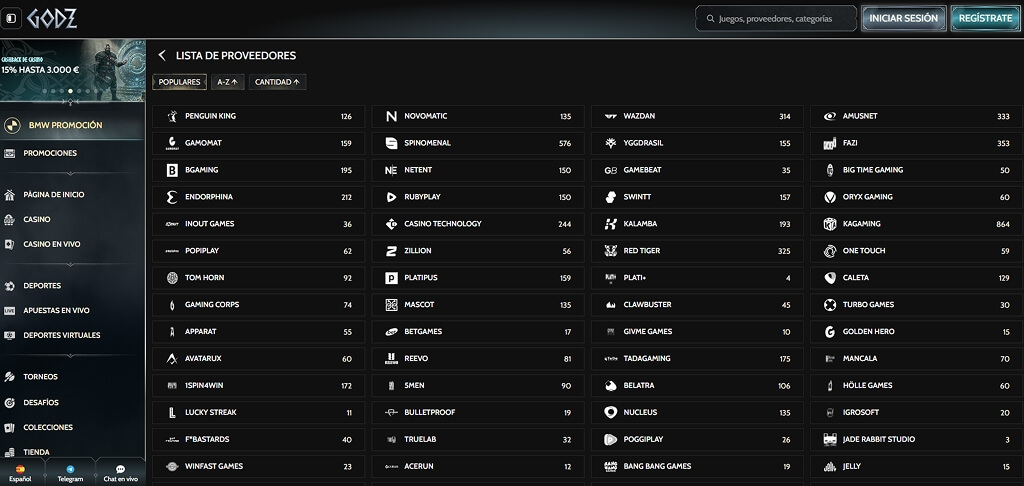This screenshot has width=1024, height=486.
Task: Open the Novomatic N icon
Action: 391,116
